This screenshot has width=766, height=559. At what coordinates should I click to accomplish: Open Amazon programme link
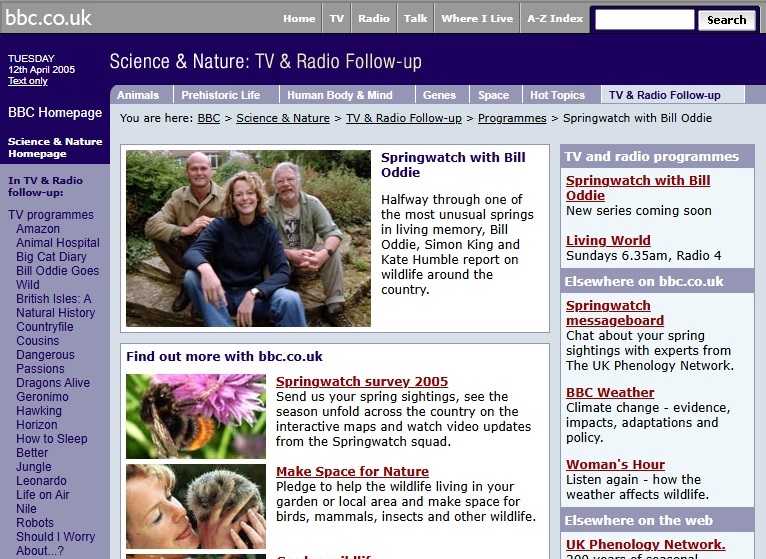click(38, 229)
